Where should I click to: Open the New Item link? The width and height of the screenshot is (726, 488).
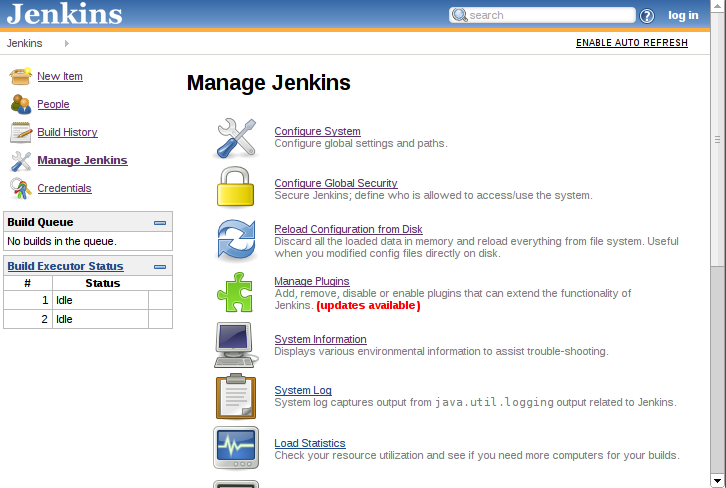pos(60,76)
